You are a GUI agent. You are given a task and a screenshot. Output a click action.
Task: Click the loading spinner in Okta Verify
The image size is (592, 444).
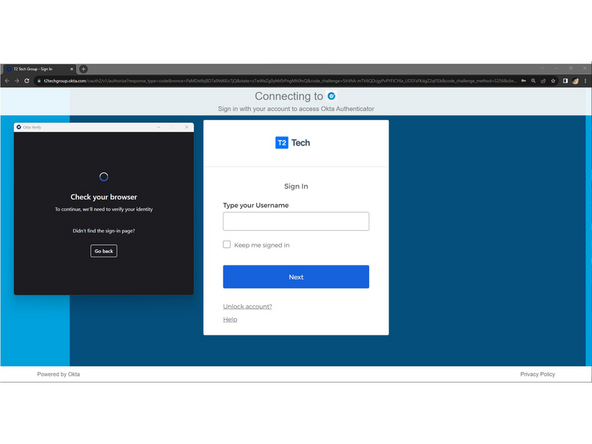(104, 176)
